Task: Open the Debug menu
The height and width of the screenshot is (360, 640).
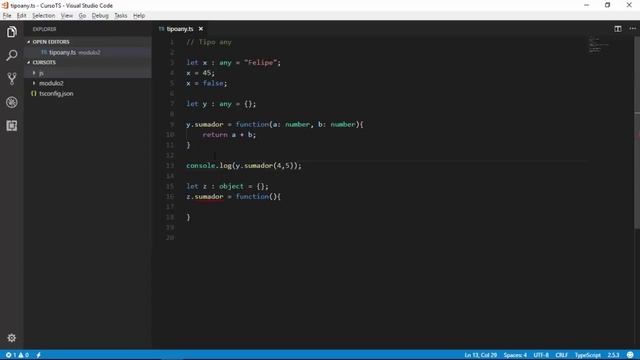Action: coord(100,16)
